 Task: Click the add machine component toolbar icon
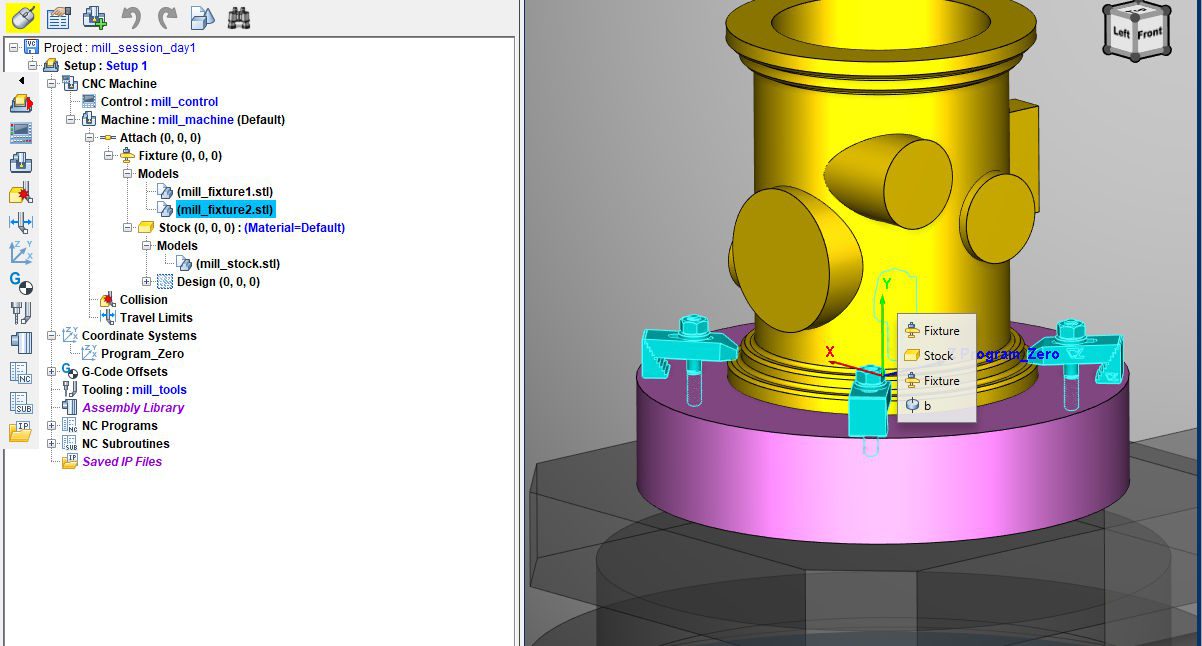pos(94,17)
